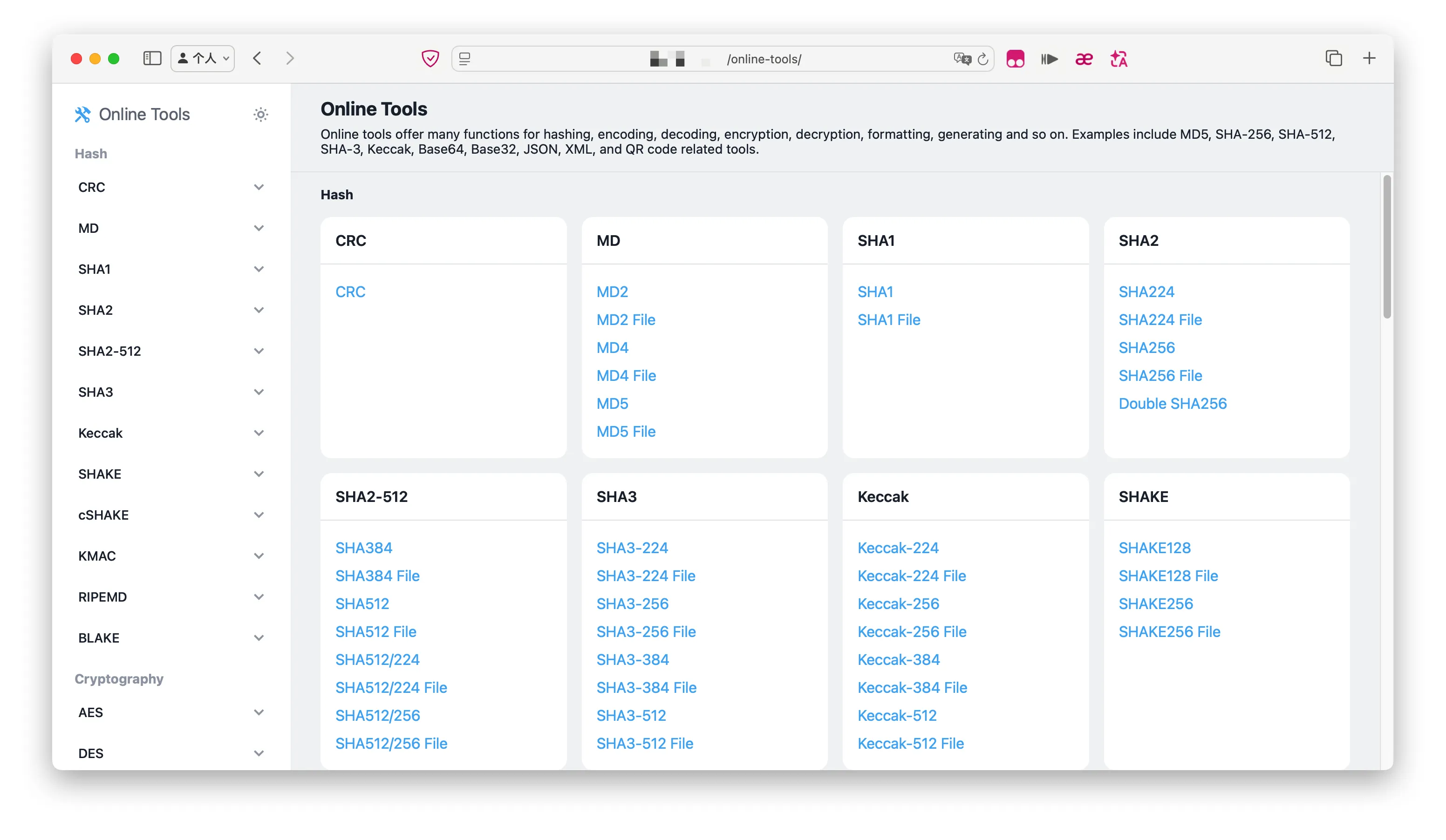Open the play-bars extension icon
Viewport: 1446px width, 840px height.
[x=1050, y=59]
